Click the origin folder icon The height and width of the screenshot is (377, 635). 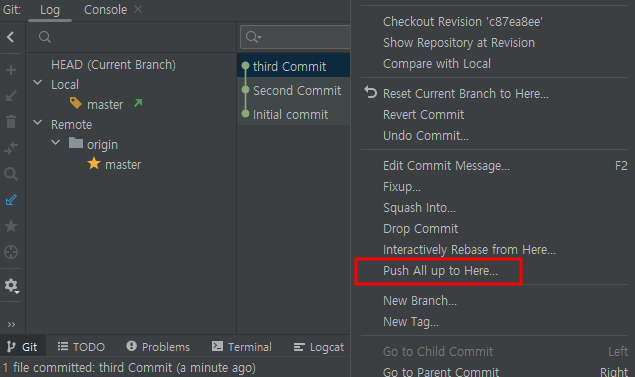76,143
